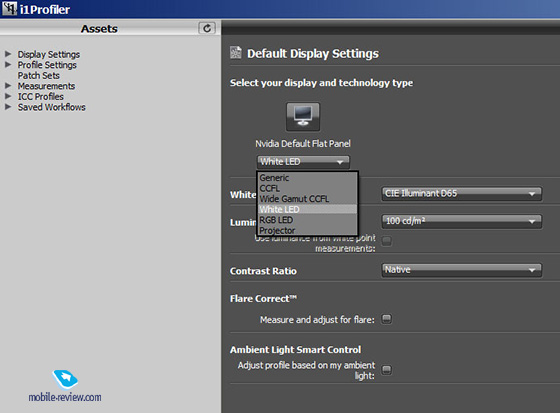Screen dimensions: 560x413
Task: Choose Generic from the technology list
Action: pos(308,178)
